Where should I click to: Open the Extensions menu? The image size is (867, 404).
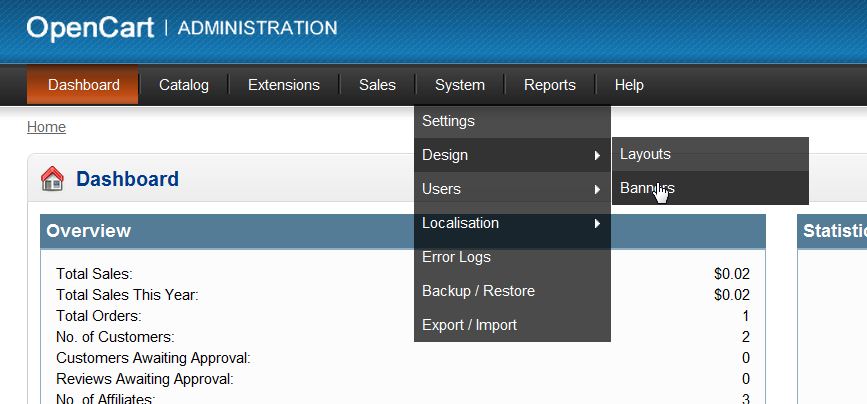coord(284,85)
